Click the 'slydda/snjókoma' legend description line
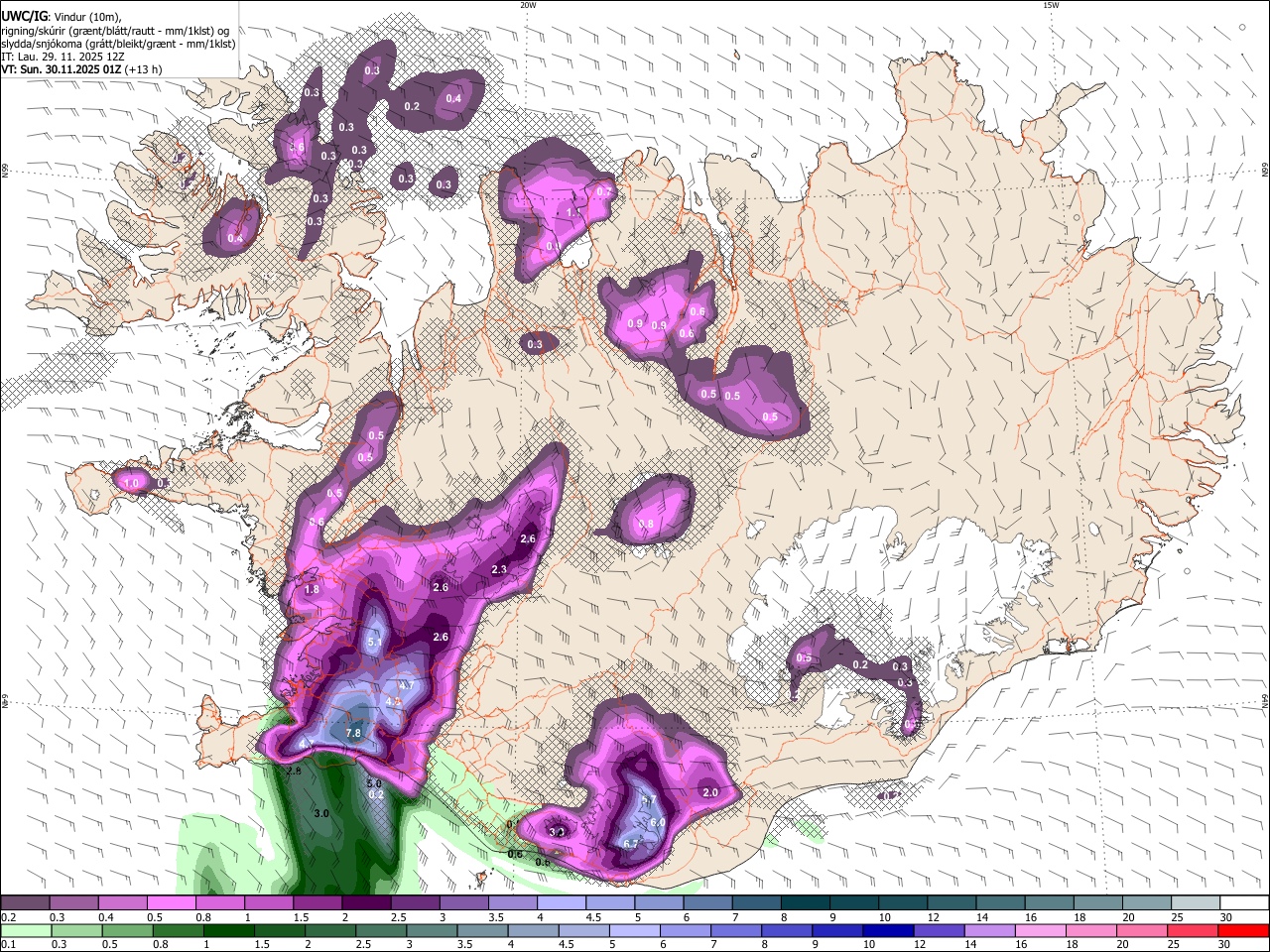This screenshot has height=952, width=1270. click(118, 44)
